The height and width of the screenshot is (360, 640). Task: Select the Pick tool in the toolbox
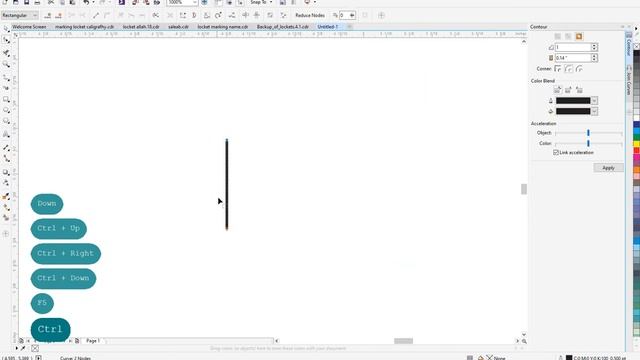pyautogui.click(x=6, y=29)
